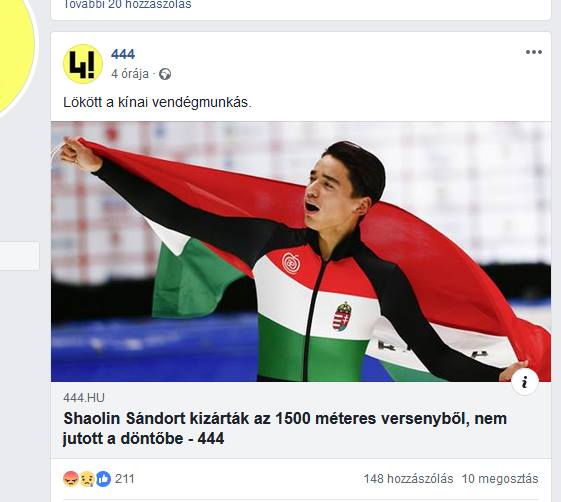561x502 pixels.
Task: Click the globe public audience icon
Action: (x=165, y=74)
